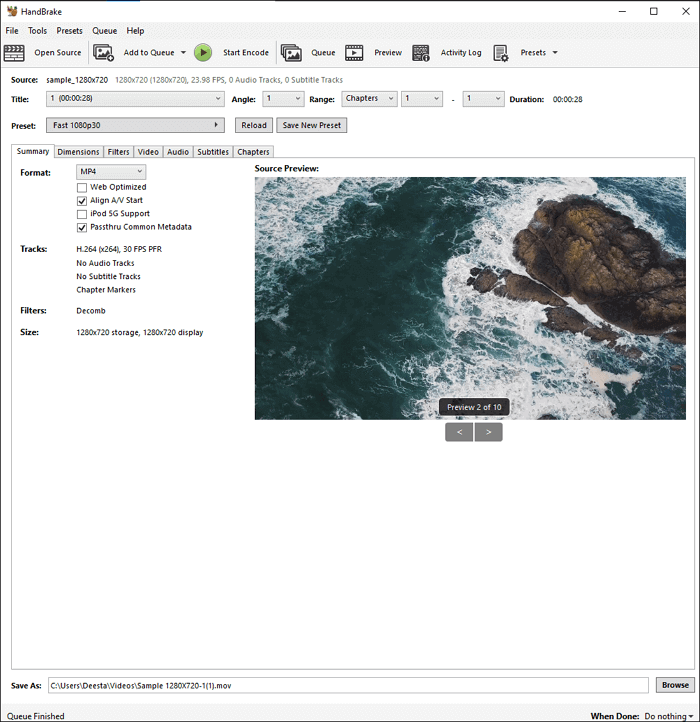Uncheck Align A/V Start
Viewport: 700px width, 722px height.
click(82, 200)
